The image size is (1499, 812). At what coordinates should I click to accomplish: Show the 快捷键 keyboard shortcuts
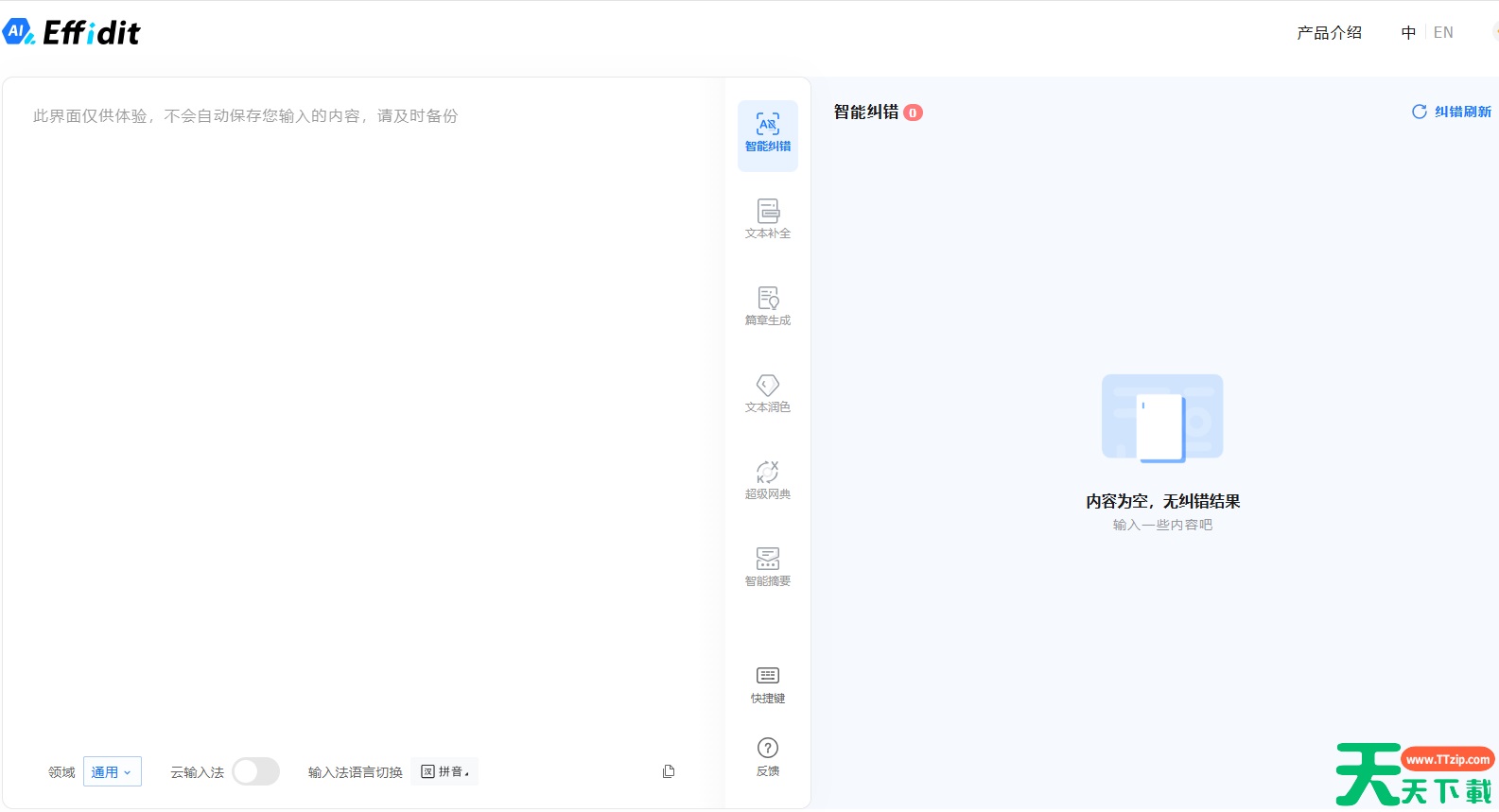tap(767, 684)
